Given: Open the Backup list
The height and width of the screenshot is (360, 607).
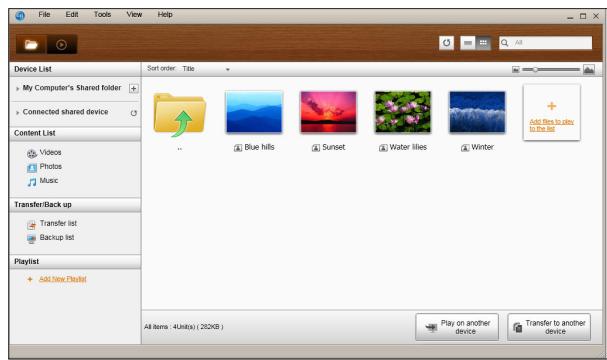Looking at the screenshot, I should click(x=57, y=237).
